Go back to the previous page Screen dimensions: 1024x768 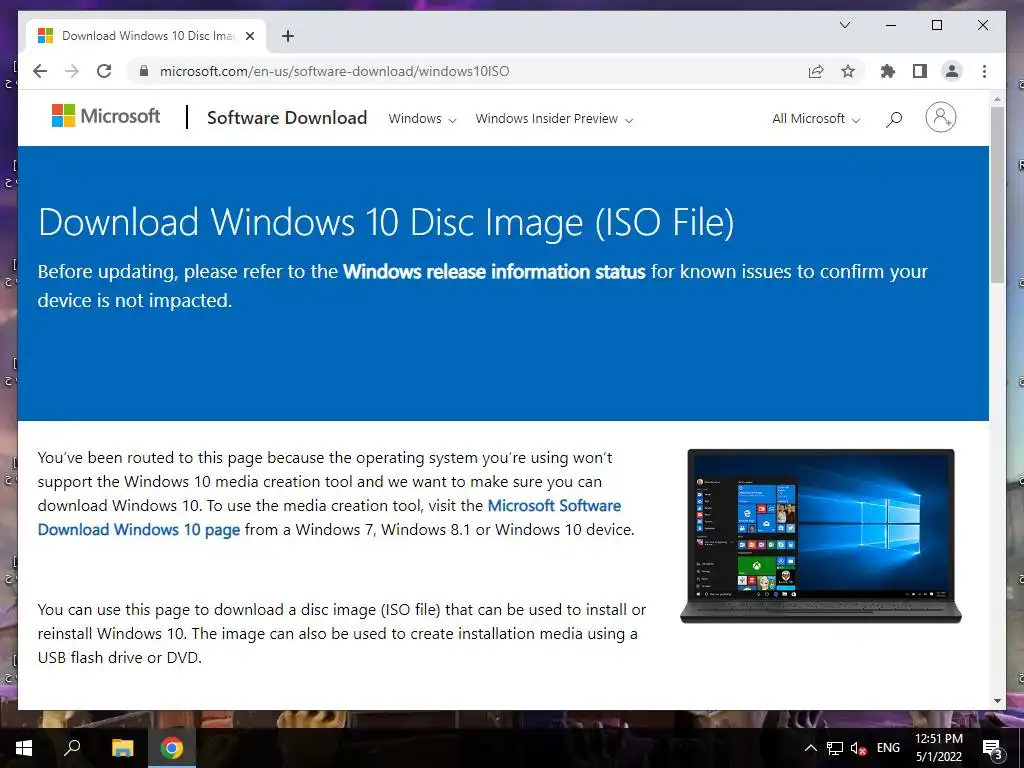point(40,71)
